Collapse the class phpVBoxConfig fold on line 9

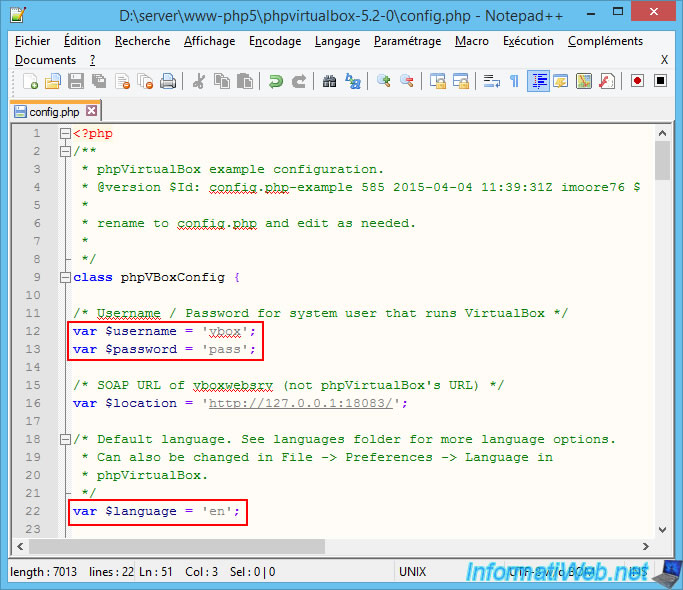pyautogui.click(x=65, y=278)
